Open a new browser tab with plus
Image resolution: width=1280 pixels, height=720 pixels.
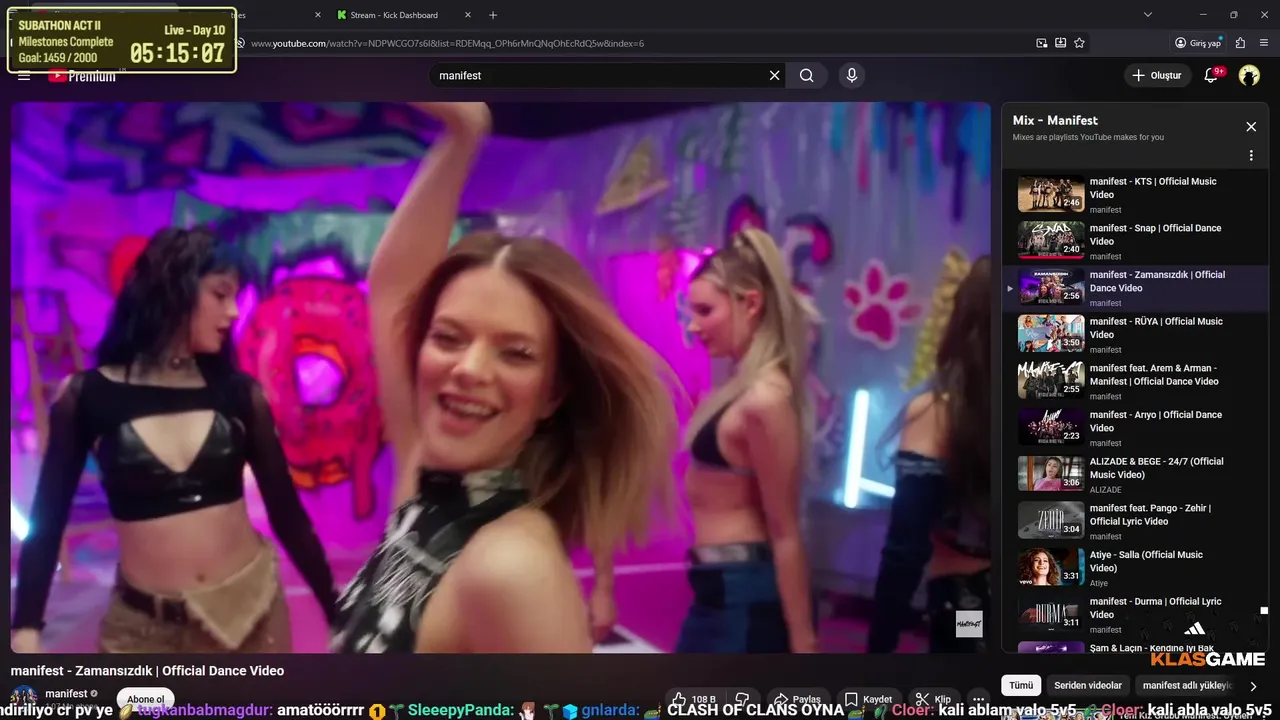pyautogui.click(x=493, y=15)
